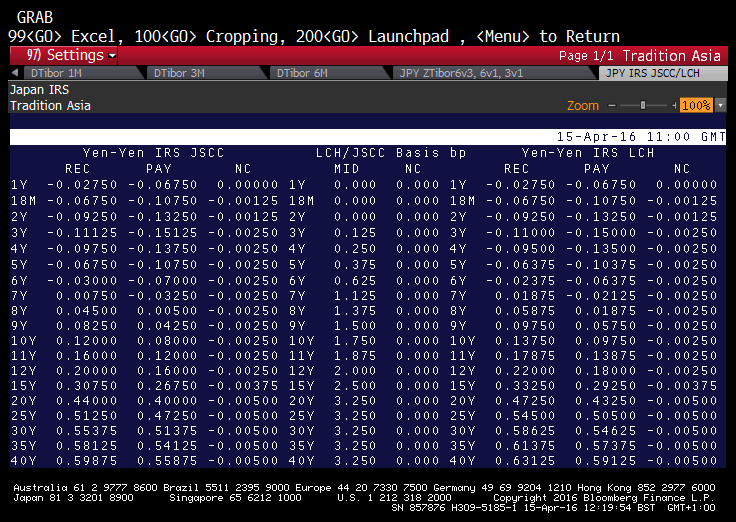Click JSCC 7Y REC value 0.00750
This screenshot has height=522, width=736.
point(86,296)
